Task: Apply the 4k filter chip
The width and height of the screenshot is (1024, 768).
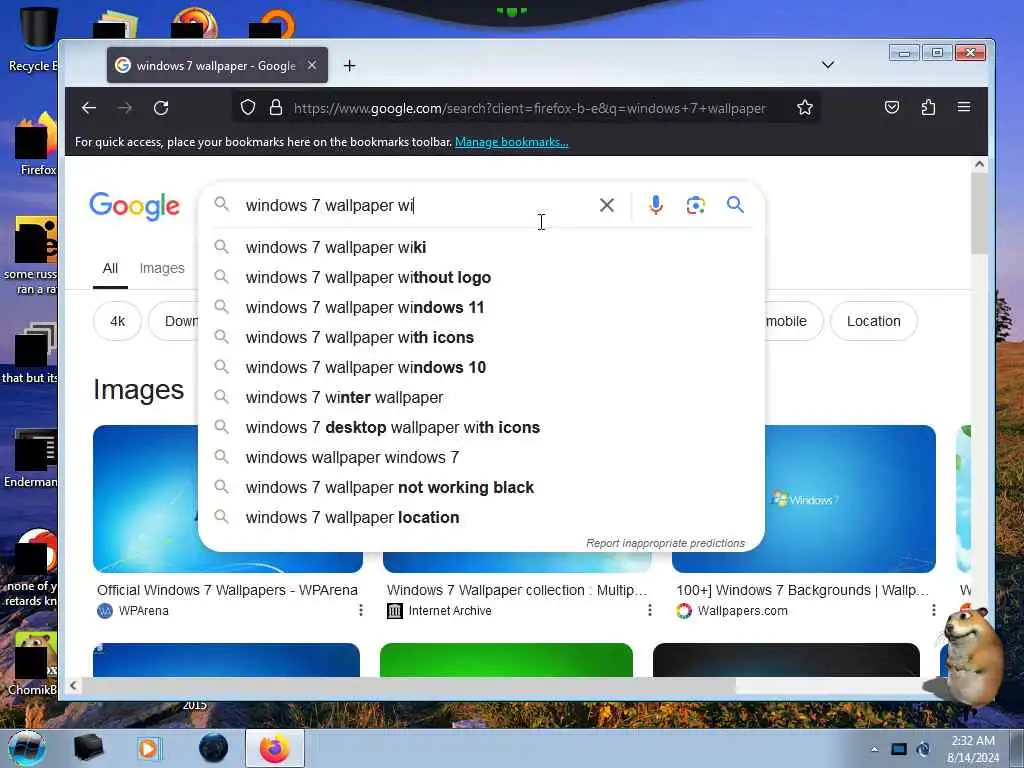Action: pyautogui.click(x=118, y=321)
